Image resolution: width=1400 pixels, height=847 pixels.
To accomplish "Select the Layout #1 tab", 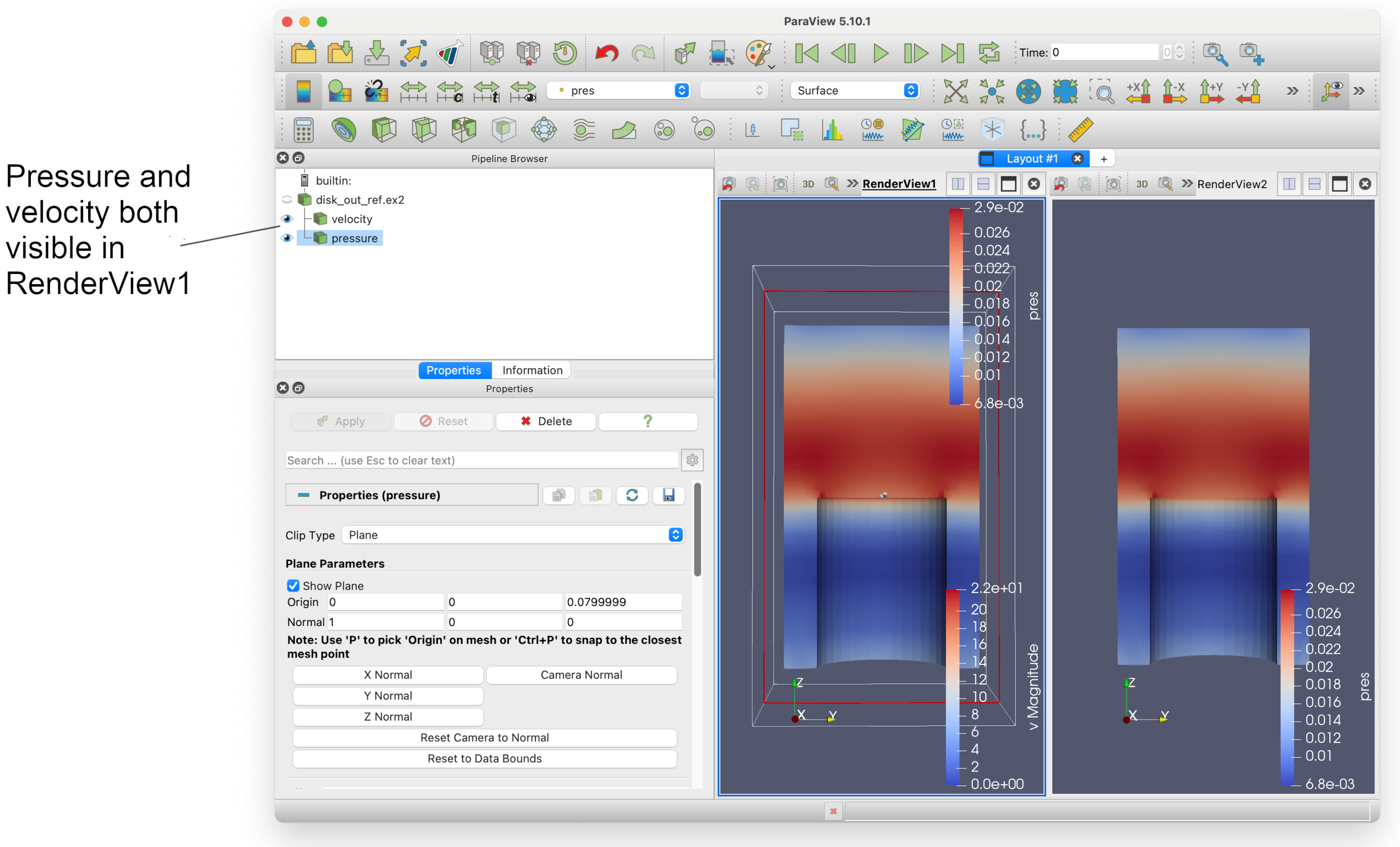I will tap(1032, 159).
